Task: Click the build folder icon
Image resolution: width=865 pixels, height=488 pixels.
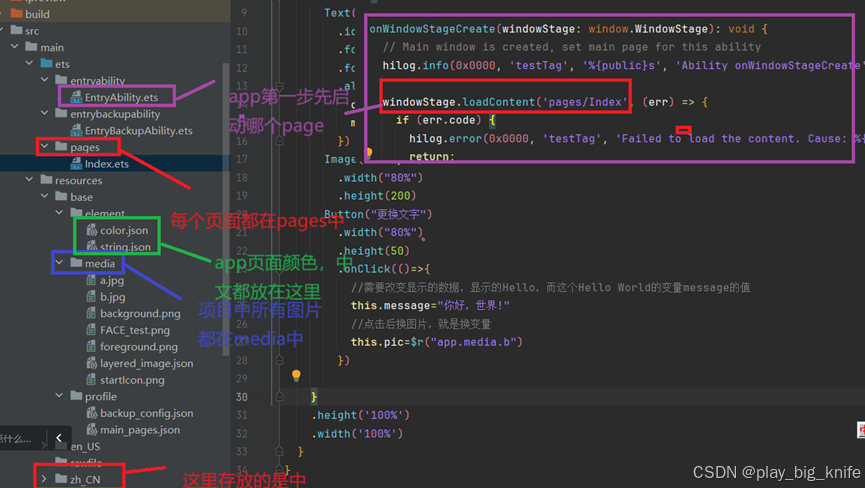Action: (x=17, y=14)
